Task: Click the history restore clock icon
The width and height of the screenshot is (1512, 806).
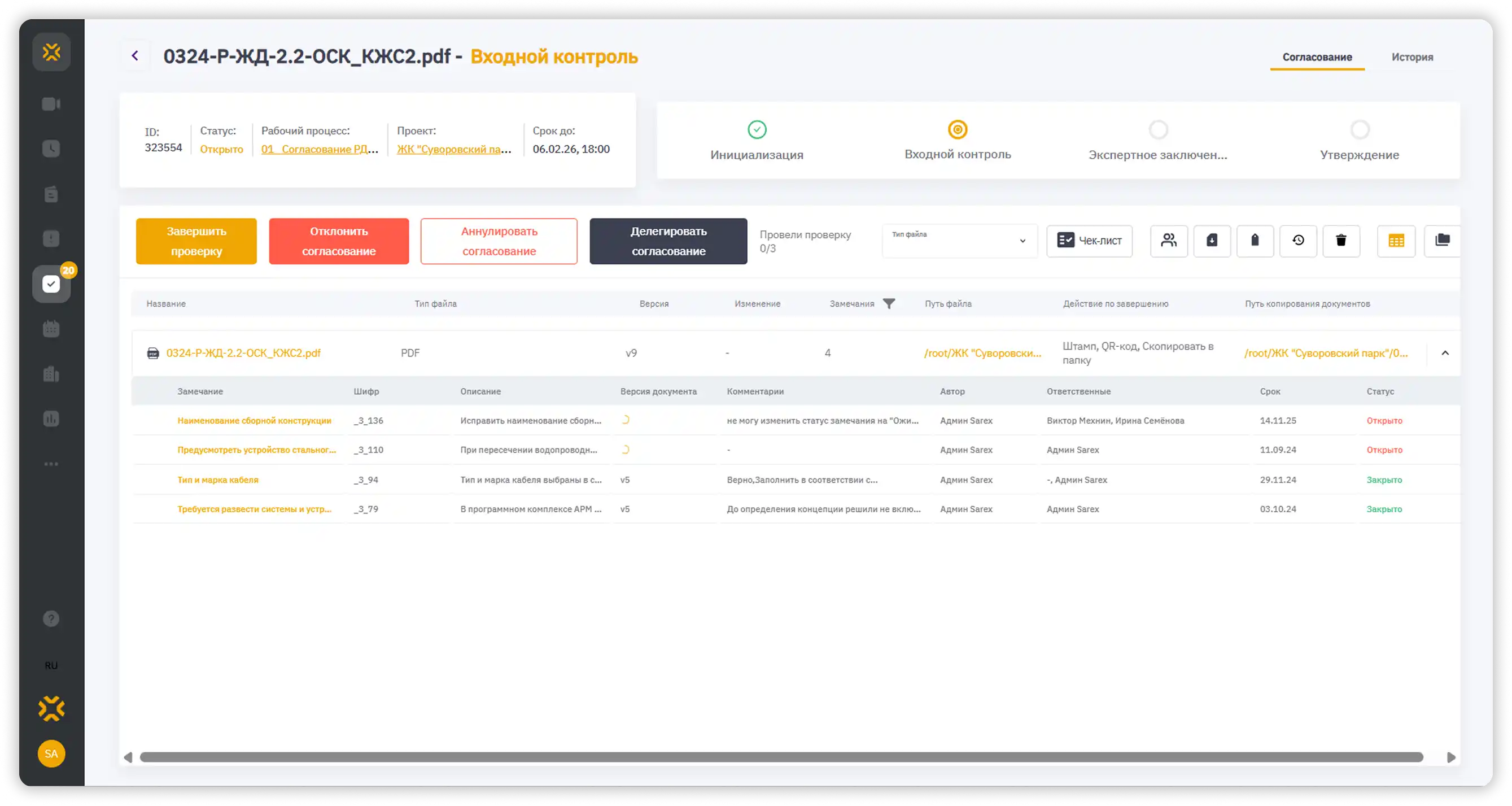Action: click(1298, 241)
